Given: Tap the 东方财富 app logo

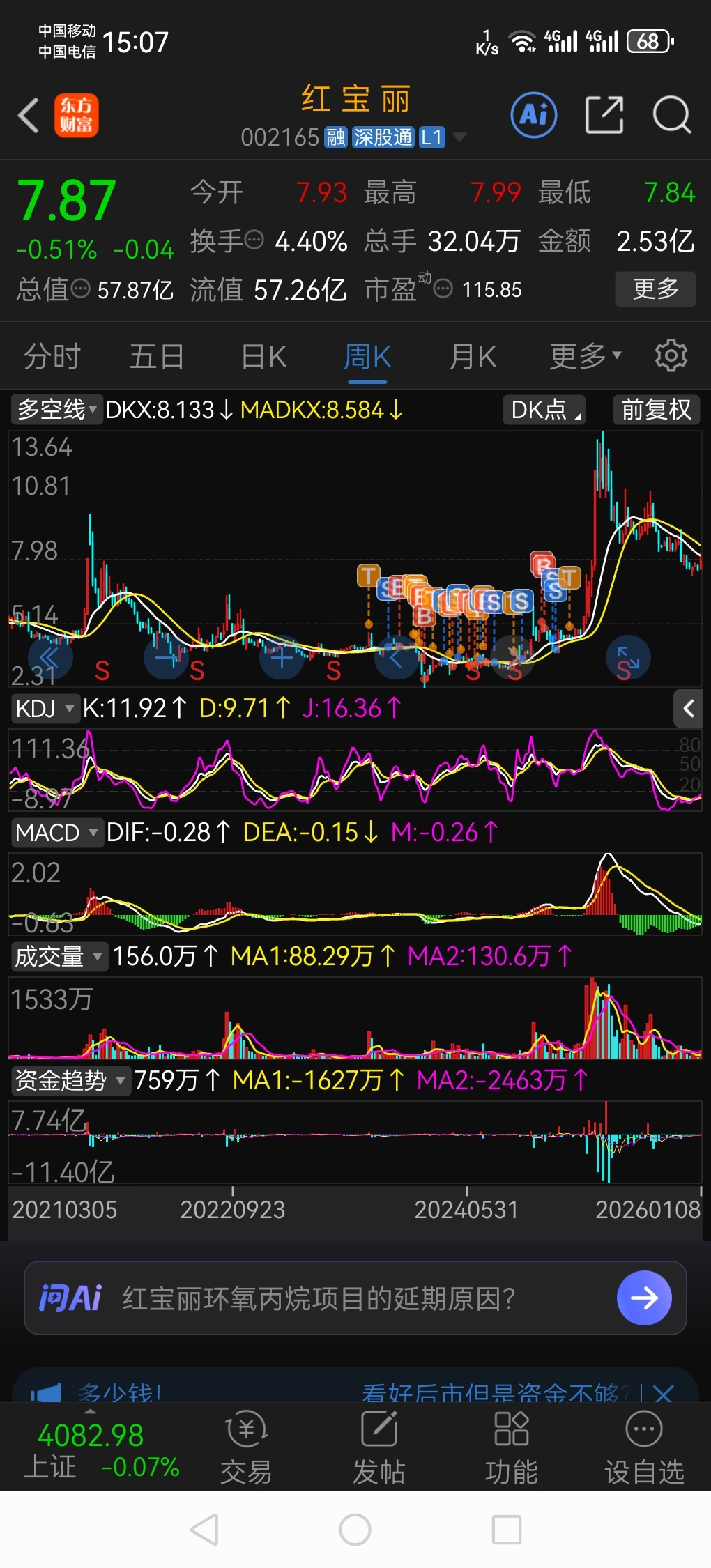Looking at the screenshot, I should [x=77, y=116].
